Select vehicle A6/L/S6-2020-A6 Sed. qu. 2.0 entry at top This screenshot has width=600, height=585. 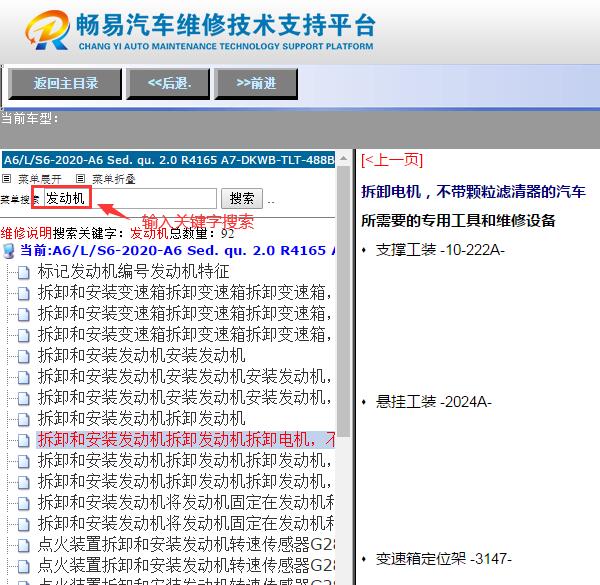pyautogui.click(x=169, y=160)
